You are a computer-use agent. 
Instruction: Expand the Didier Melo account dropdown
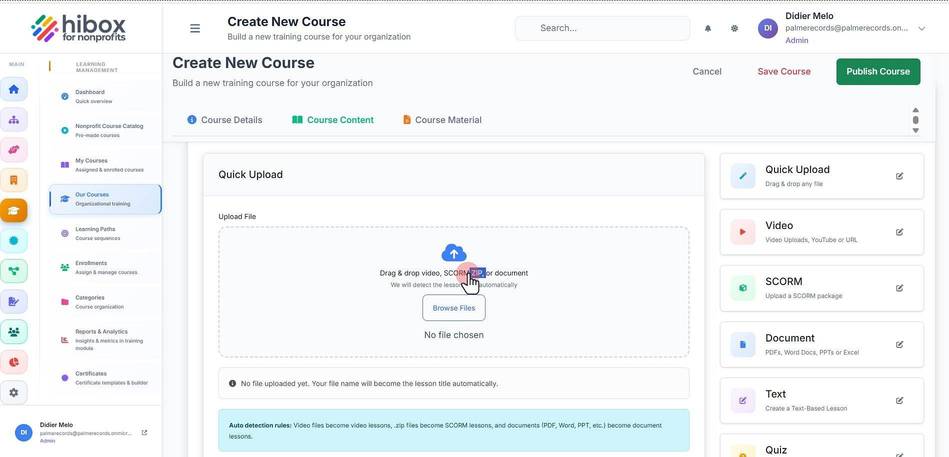[x=921, y=28]
